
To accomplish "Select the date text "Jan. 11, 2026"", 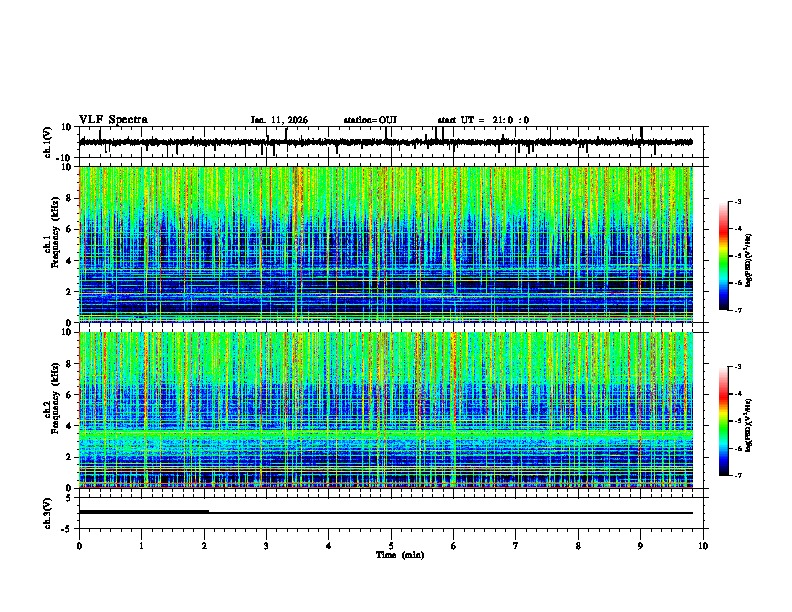I will pos(279,120).
